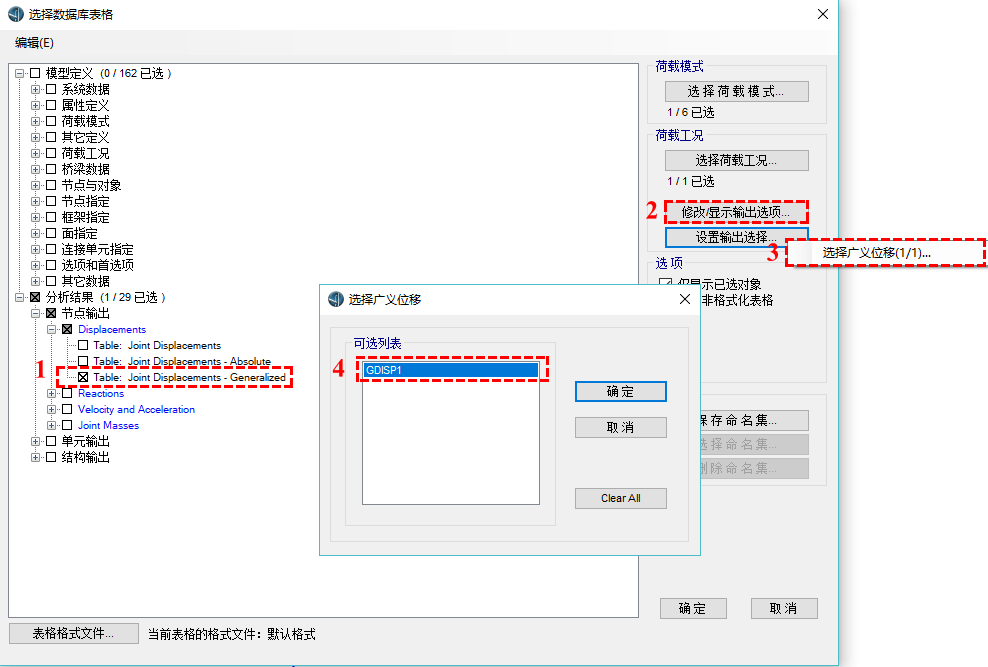Expand the 桥梁数据 tree node
Viewport: 988px width, 667px height.
click(35, 169)
